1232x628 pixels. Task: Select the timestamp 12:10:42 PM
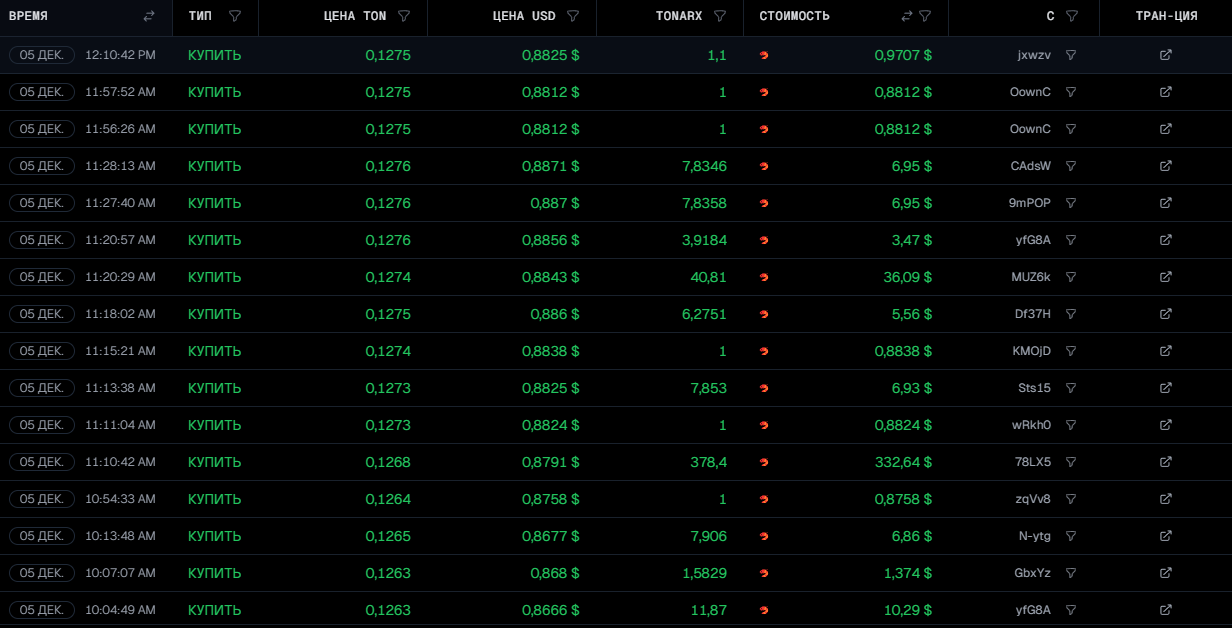click(120, 55)
